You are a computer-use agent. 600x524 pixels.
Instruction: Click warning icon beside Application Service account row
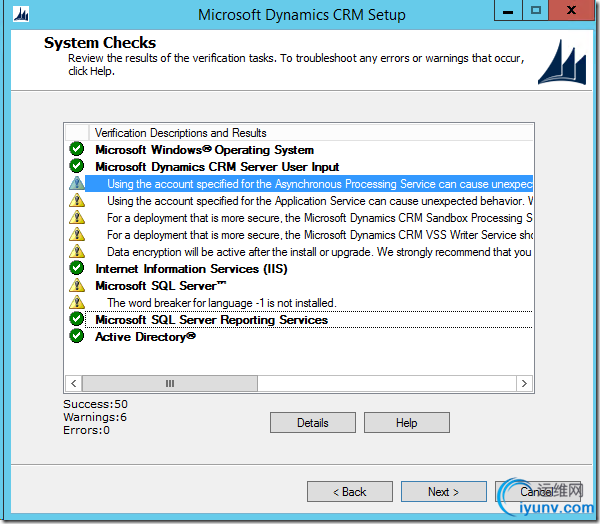pyautogui.click(x=77, y=200)
